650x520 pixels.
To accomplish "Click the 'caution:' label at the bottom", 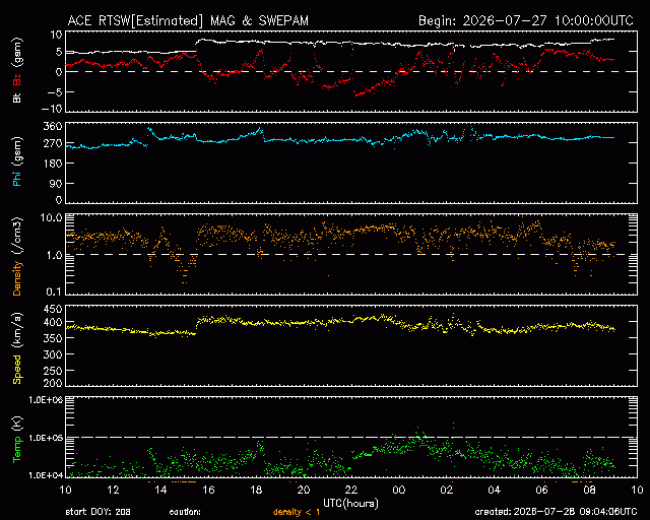I will [x=185, y=512].
